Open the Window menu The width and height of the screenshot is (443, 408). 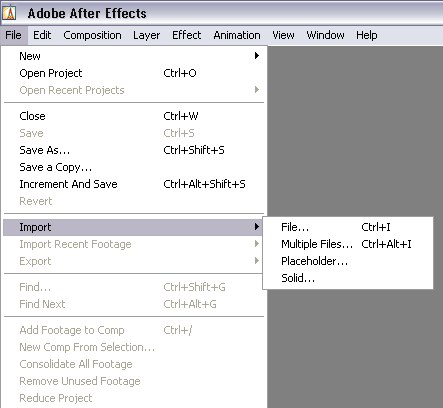tap(325, 35)
